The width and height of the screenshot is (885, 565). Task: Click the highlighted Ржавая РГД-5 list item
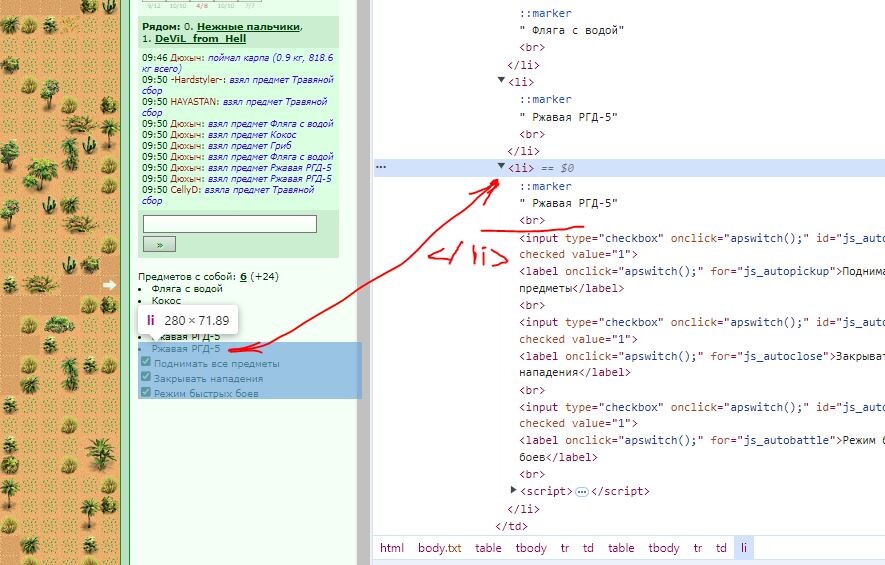[186, 349]
